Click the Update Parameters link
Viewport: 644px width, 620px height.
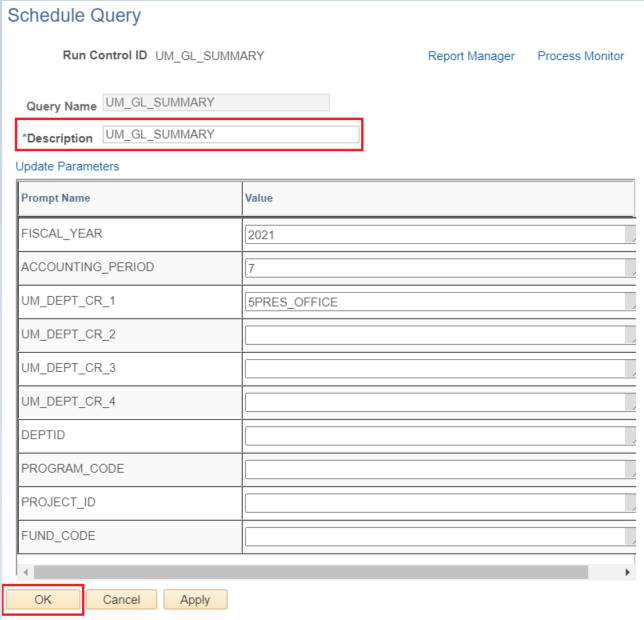point(67,166)
